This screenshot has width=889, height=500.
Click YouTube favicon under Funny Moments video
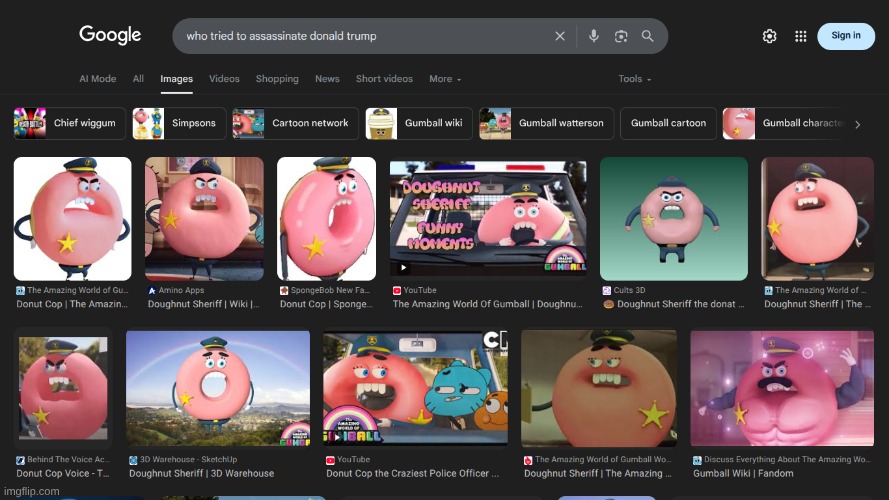[396, 290]
